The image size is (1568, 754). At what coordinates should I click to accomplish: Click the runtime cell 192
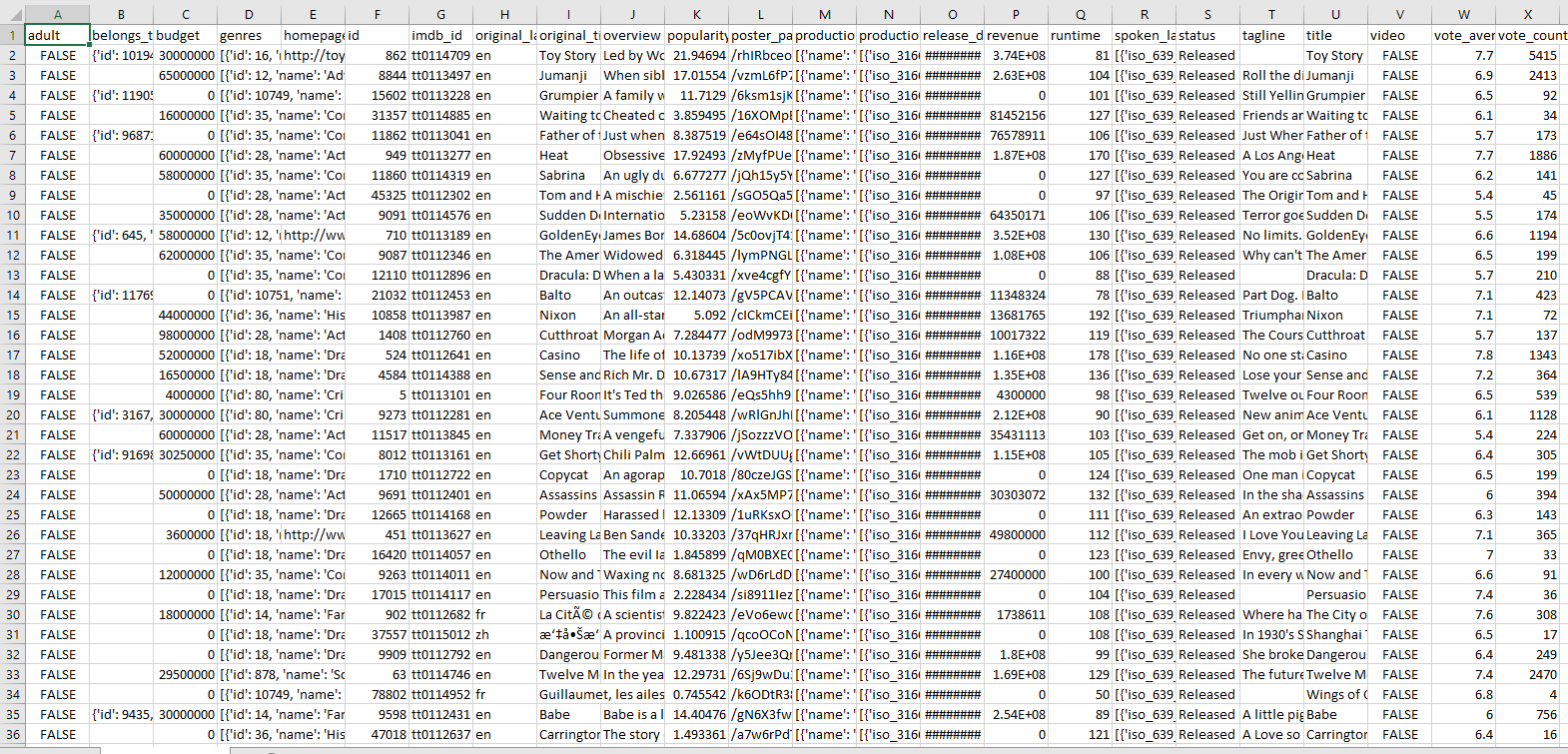point(1081,315)
